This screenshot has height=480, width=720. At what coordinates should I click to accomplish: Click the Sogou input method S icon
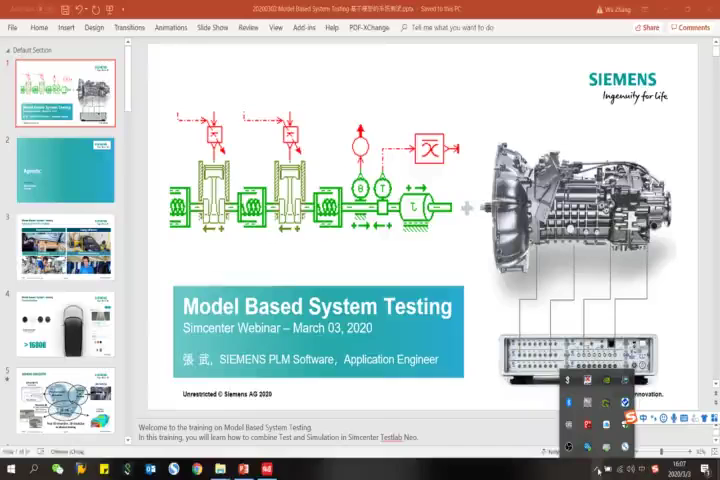(x=629, y=417)
